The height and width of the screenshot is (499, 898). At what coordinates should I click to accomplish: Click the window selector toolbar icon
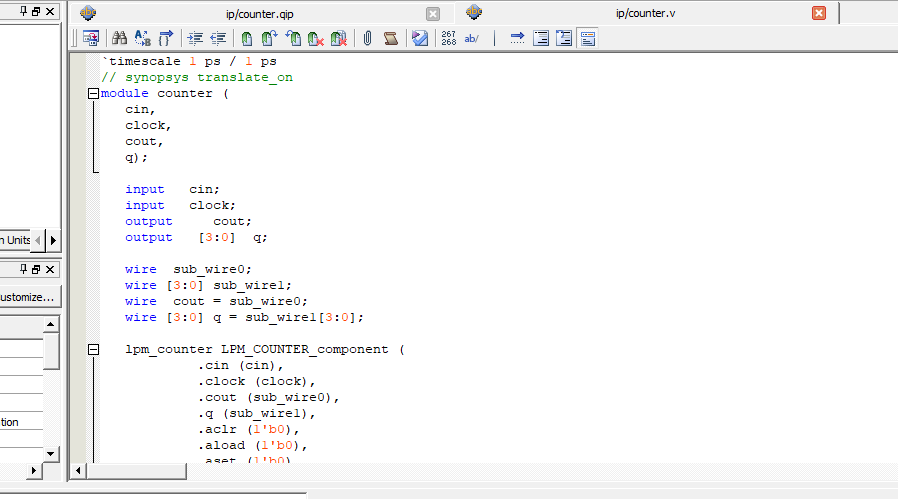pos(91,38)
